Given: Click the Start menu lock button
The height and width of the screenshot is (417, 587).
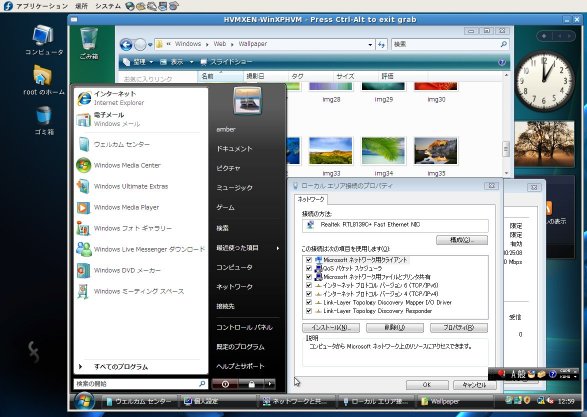Looking at the screenshot, I should pos(251,384).
